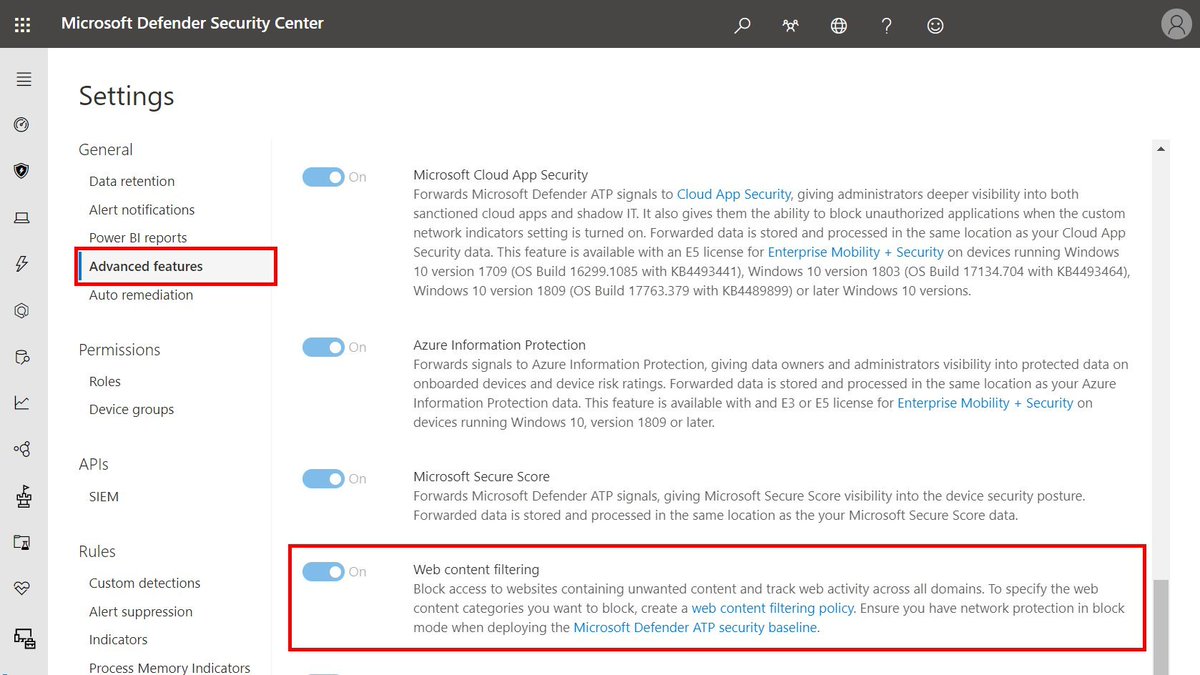Toggle off Microsoft Cloud App Security
The image size is (1200, 675).
coord(323,177)
